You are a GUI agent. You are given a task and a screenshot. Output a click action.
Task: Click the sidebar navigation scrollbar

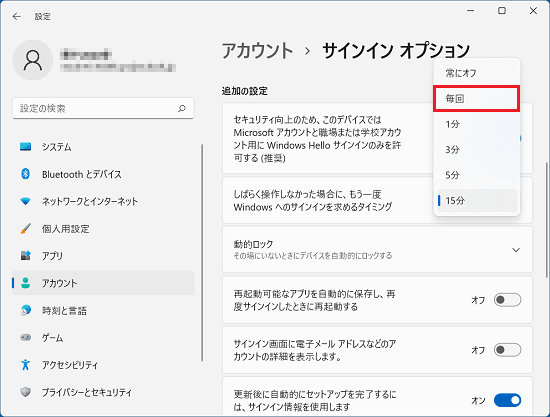click(x=202, y=253)
